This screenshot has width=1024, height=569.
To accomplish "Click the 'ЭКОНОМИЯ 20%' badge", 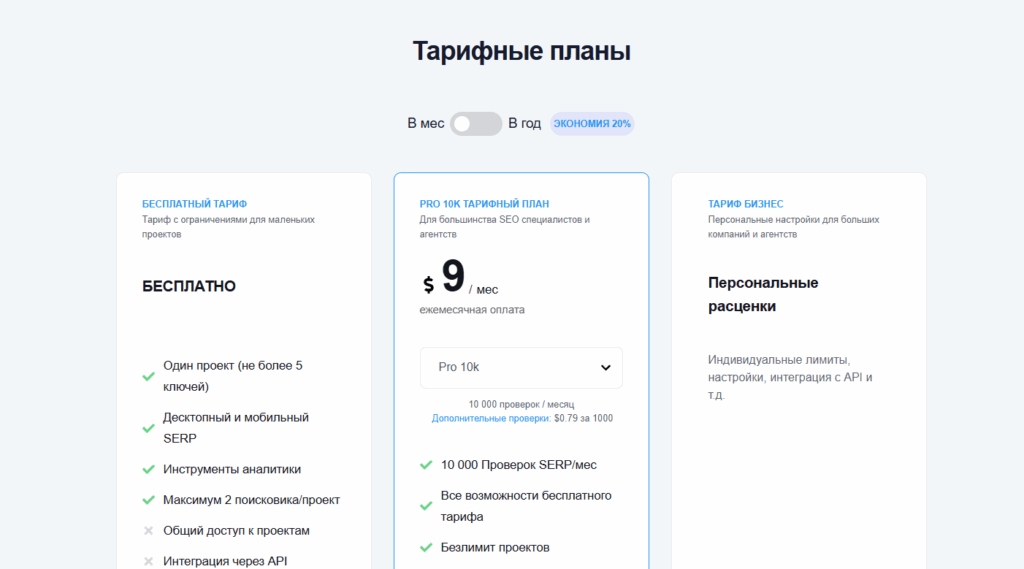I will (x=592, y=123).
